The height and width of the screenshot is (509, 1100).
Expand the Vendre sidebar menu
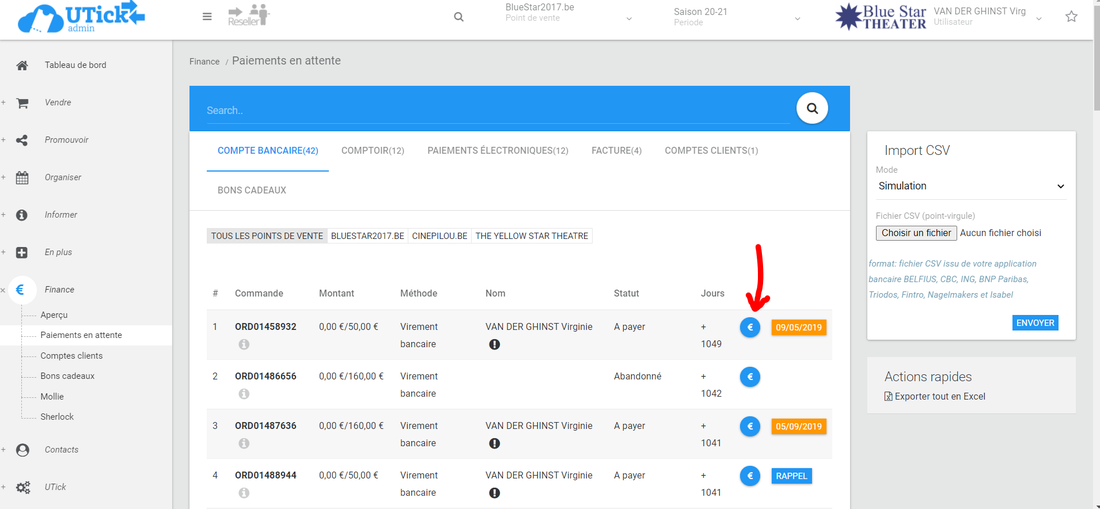point(58,103)
